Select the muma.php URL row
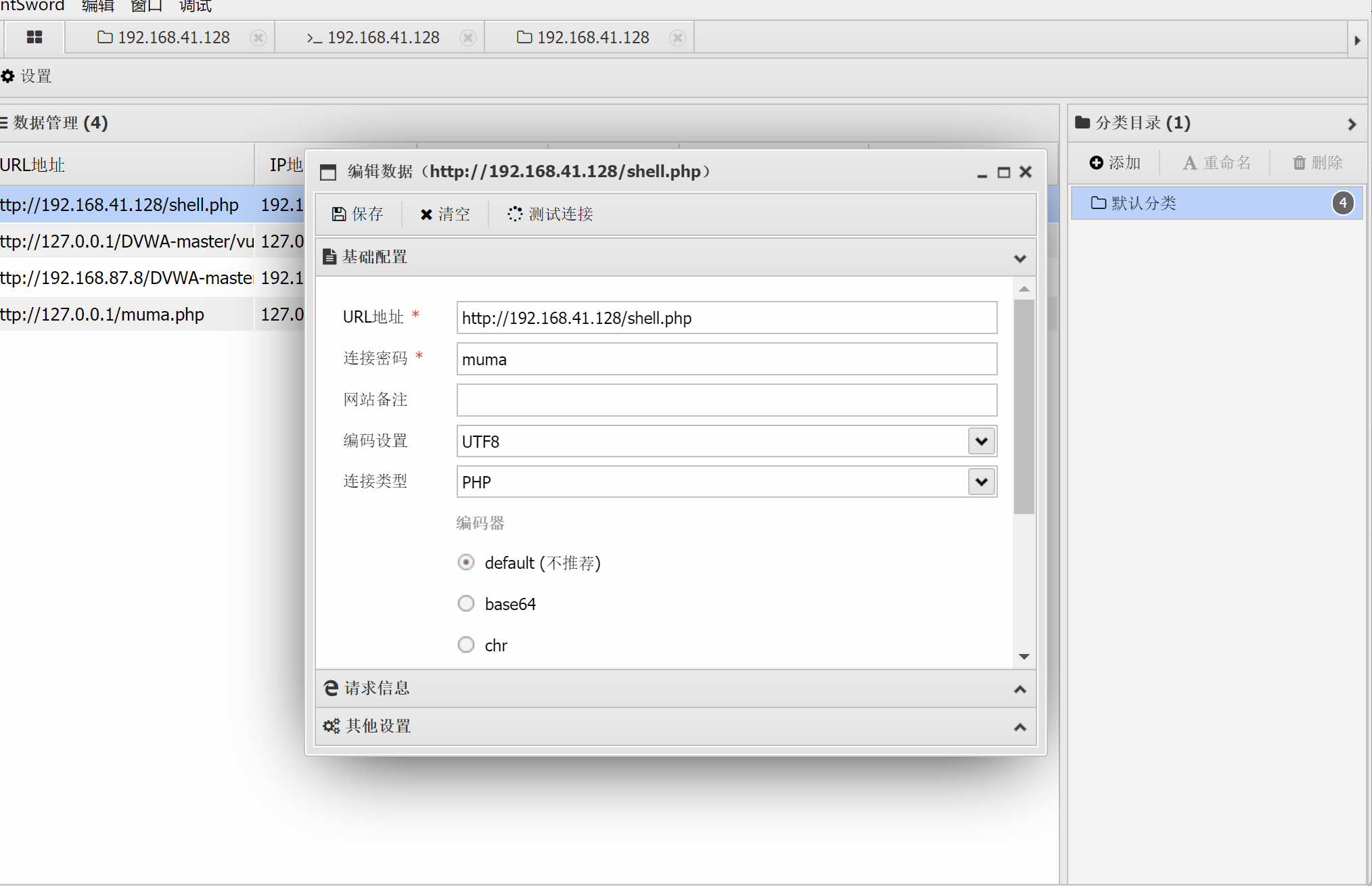 (103, 314)
